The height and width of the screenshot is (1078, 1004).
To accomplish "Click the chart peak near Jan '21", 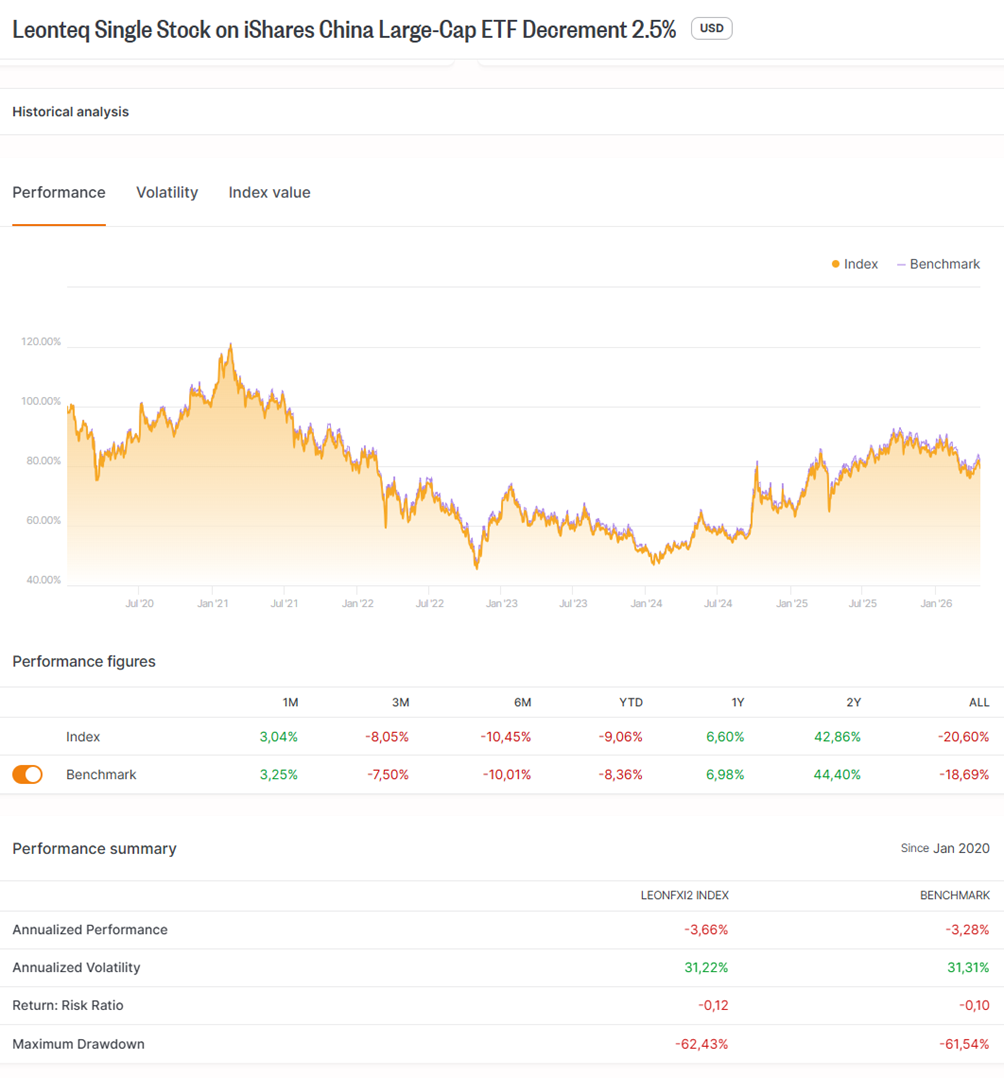I will click(231, 345).
